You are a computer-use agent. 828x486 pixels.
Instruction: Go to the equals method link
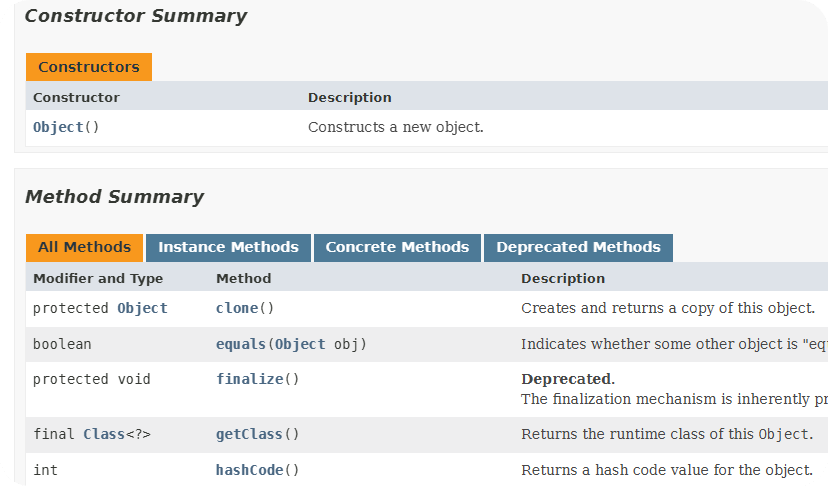point(241,344)
